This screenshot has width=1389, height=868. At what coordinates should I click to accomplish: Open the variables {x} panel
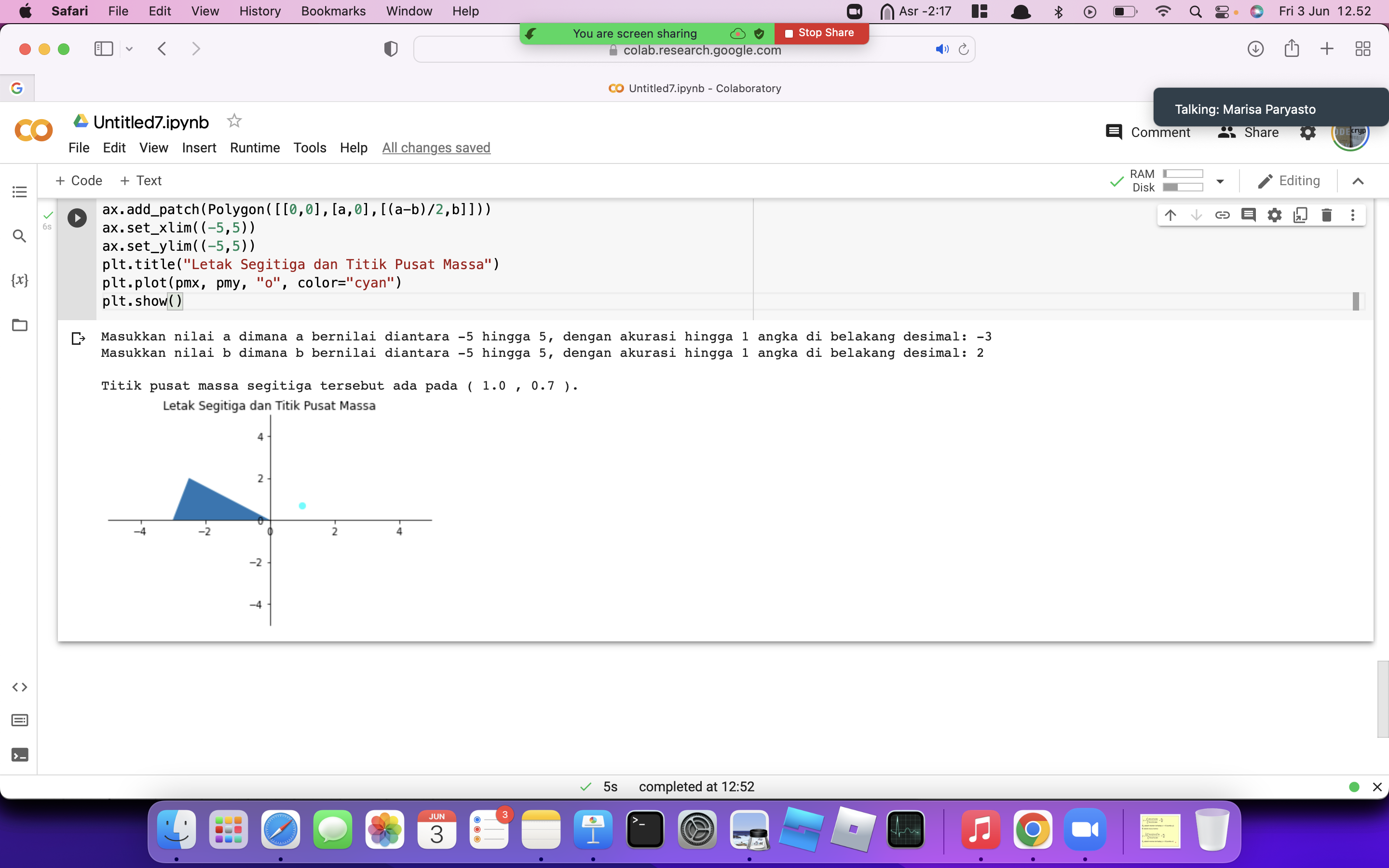click(x=19, y=280)
